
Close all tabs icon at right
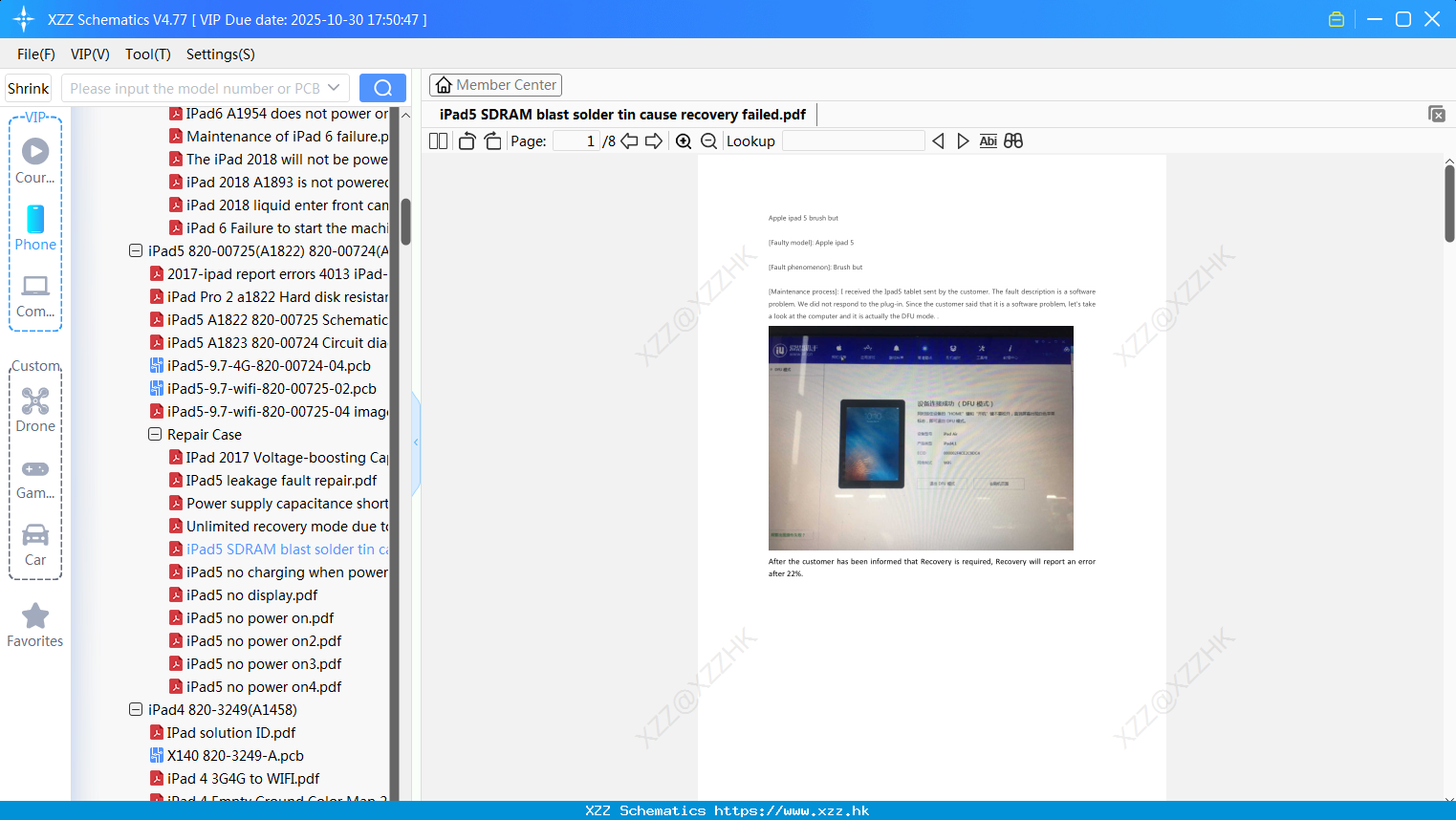coord(1436,114)
